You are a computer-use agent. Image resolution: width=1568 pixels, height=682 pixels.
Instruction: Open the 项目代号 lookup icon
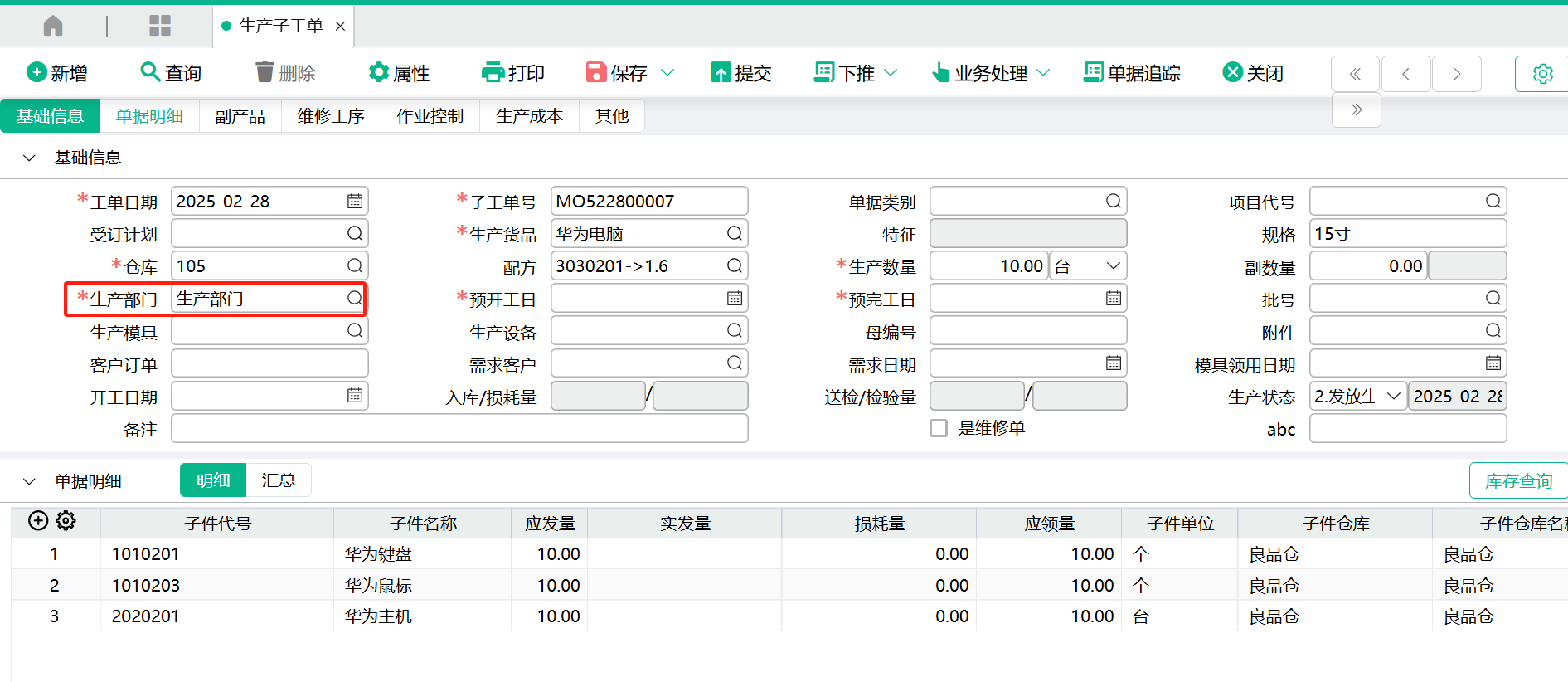point(1493,201)
